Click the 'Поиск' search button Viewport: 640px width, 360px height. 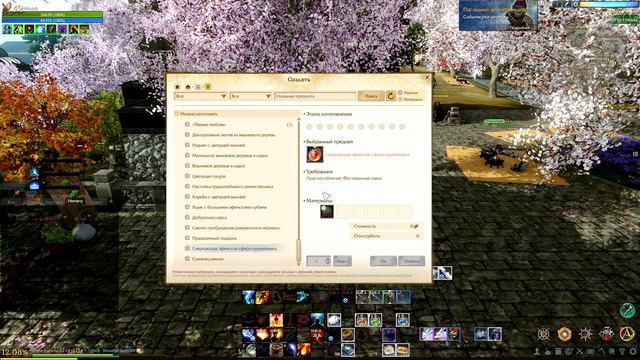click(x=371, y=96)
